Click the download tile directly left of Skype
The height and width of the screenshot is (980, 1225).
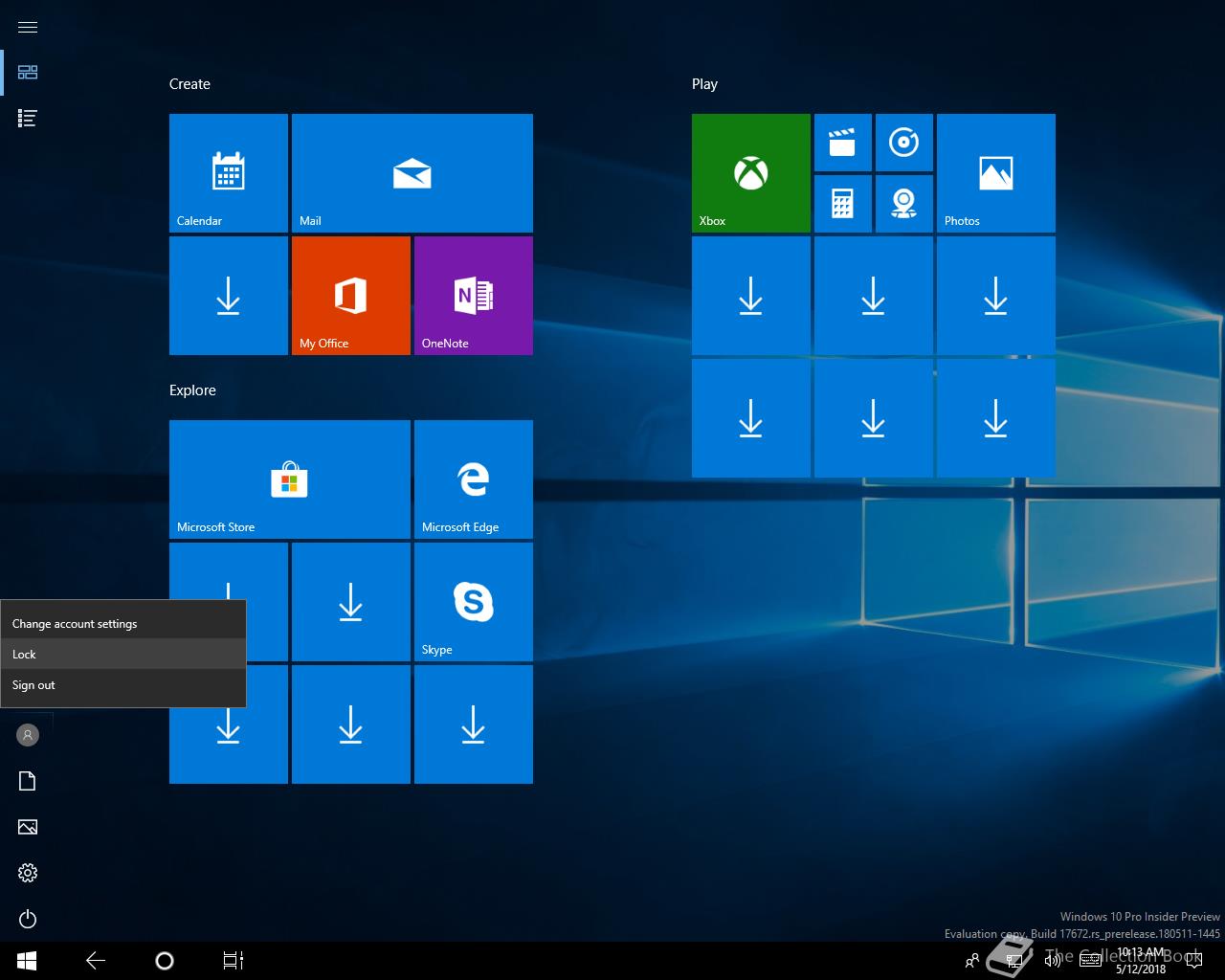(351, 602)
